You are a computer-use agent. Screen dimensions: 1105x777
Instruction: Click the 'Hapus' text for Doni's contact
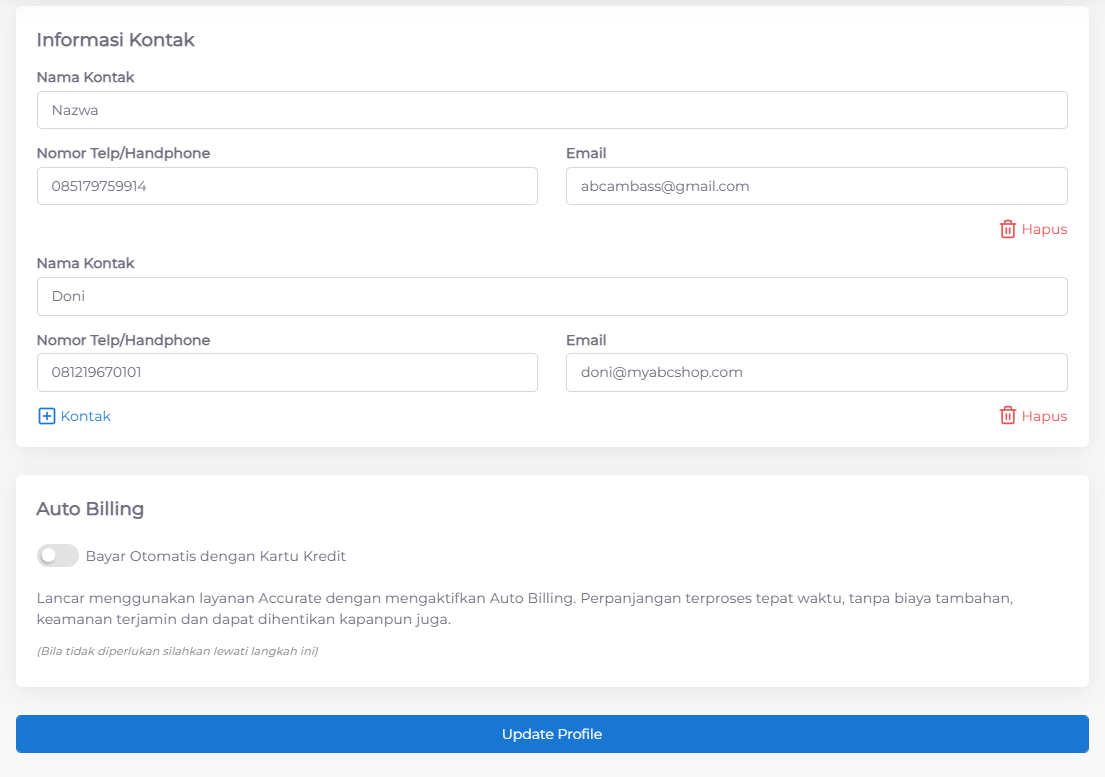coord(1044,416)
